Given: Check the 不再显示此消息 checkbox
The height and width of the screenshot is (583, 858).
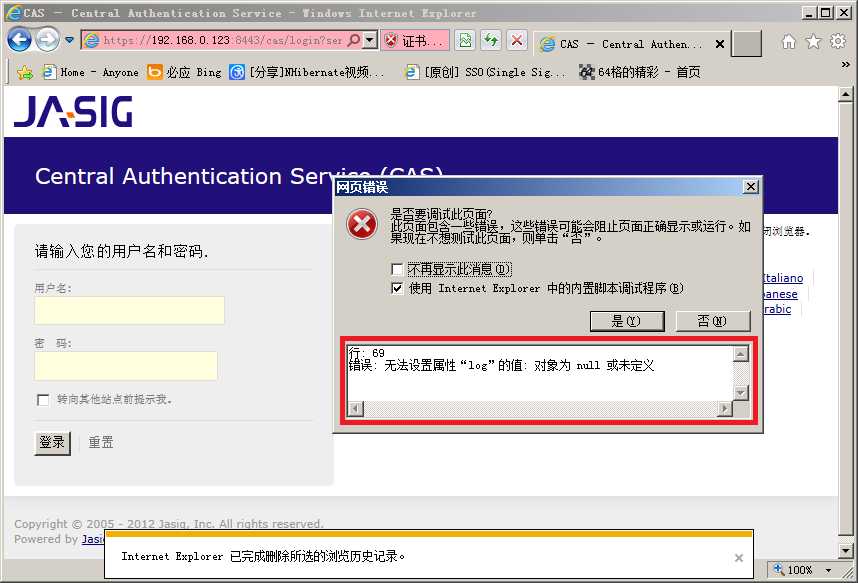Looking at the screenshot, I should pyautogui.click(x=397, y=269).
